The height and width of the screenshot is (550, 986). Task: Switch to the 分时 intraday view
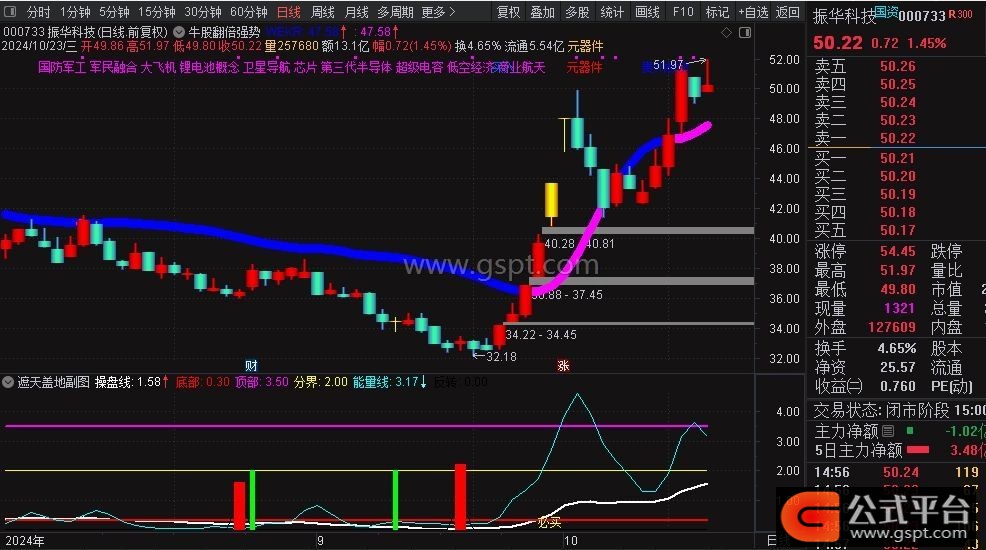[x=38, y=12]
